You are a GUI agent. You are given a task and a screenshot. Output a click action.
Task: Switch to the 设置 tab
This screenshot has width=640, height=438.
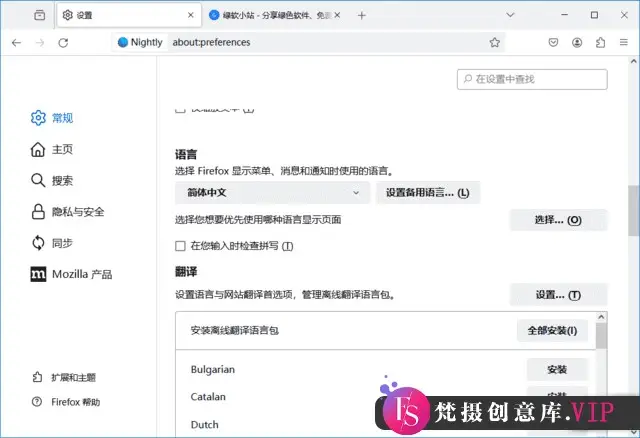point(129,15)
